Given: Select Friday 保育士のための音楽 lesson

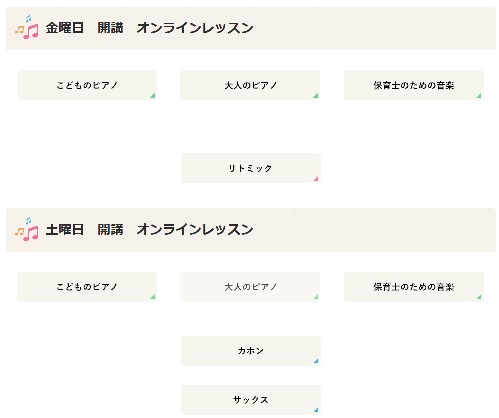Looking at the screenshot, I should click(x=414, y=85).
